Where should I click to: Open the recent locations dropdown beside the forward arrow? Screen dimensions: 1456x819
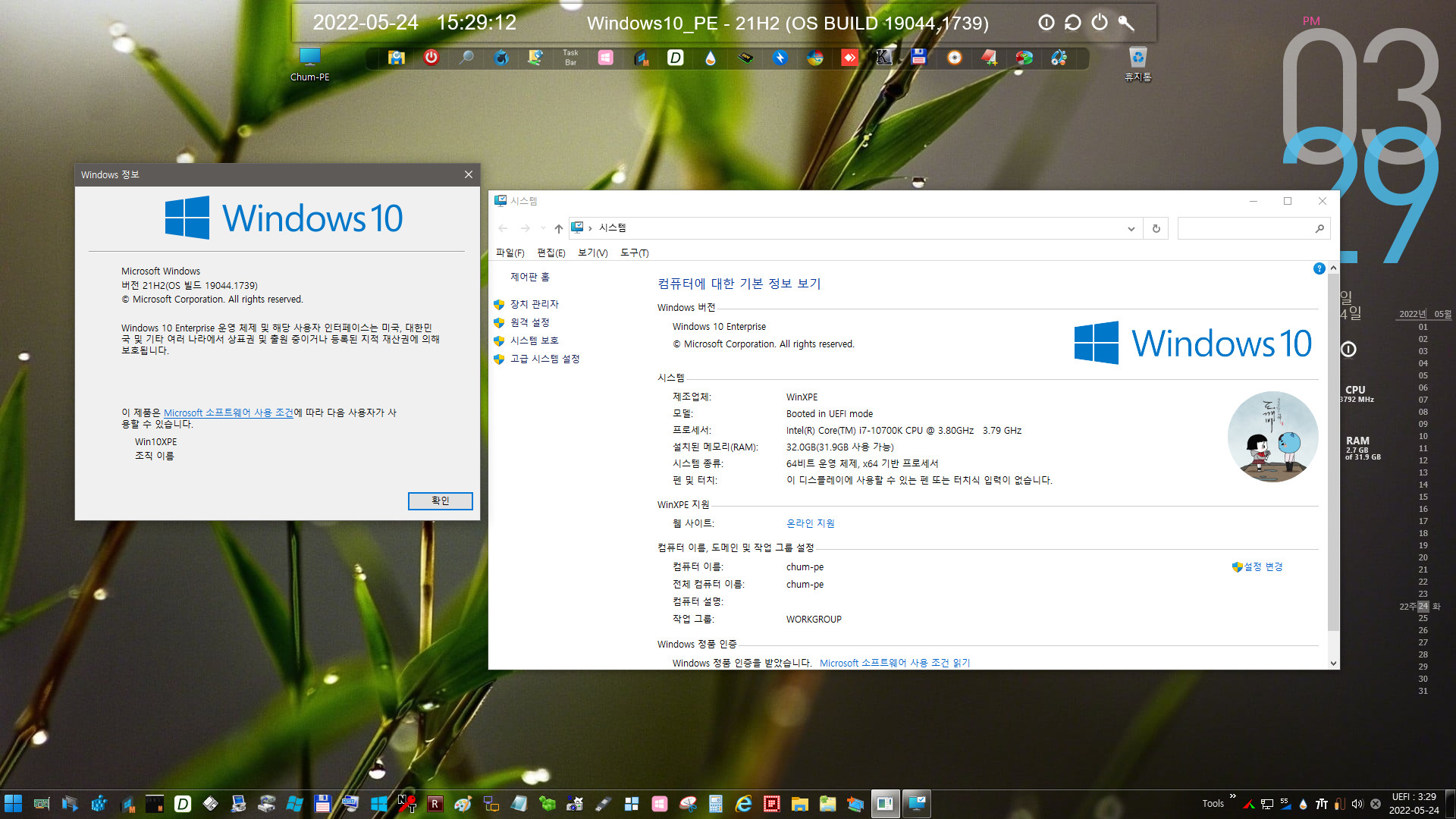[x=543, y=228]
